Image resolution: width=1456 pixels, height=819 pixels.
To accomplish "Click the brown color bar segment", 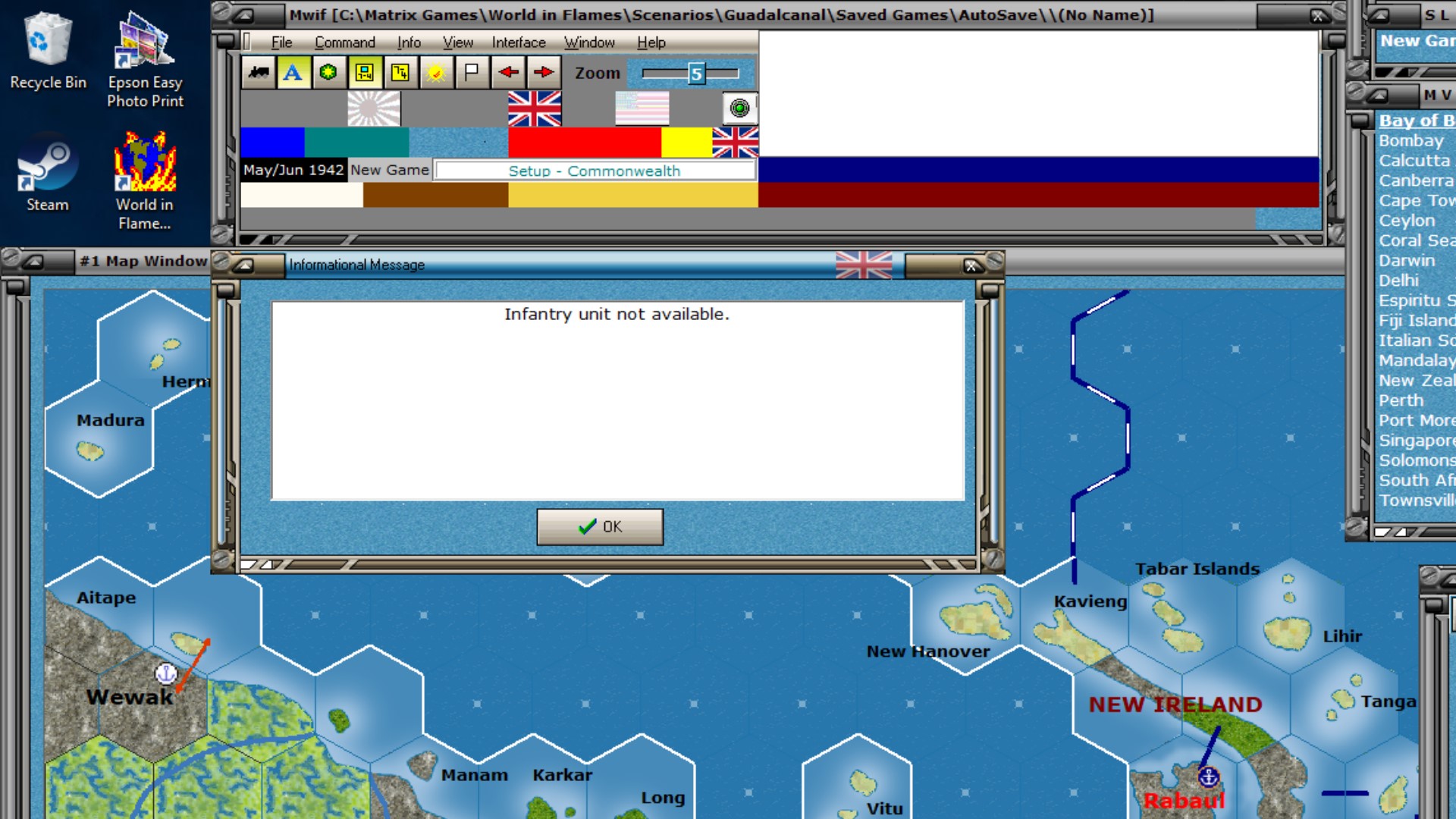I will pyautogui.click(x=435, y=195).
